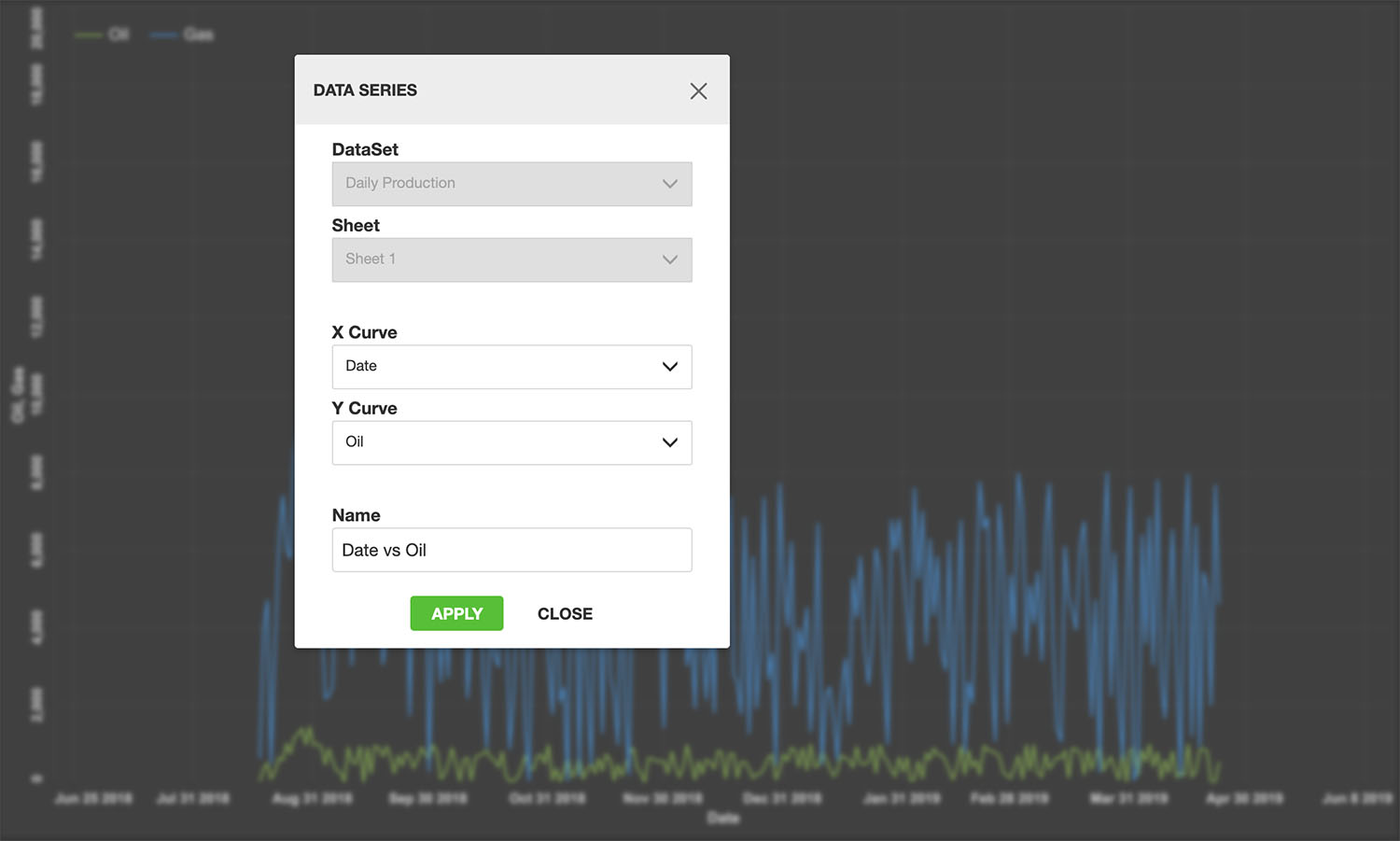Click the CLOSE text button
1400x841 pixels.
(x=565, y=613)
